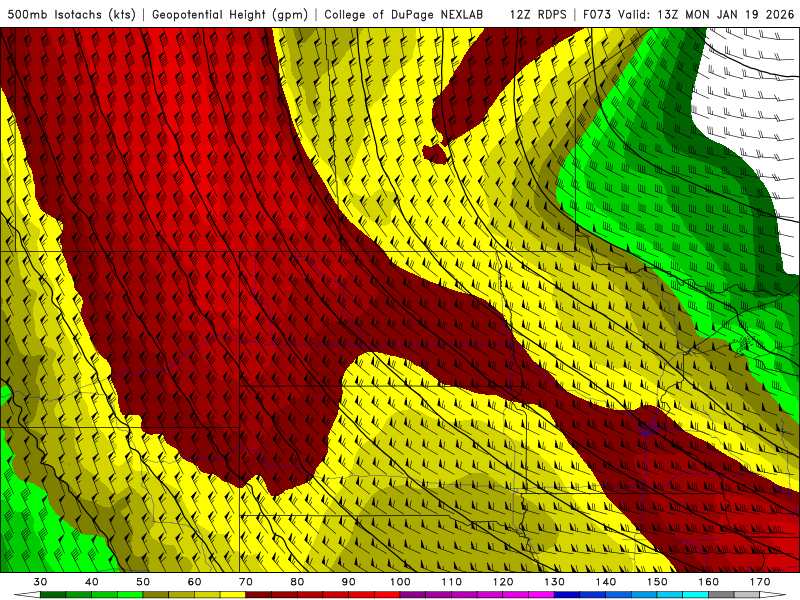The height and width of the screenshot is (600, 800).
Task: Click the legend value 50
Action: [x=143, y=582]
